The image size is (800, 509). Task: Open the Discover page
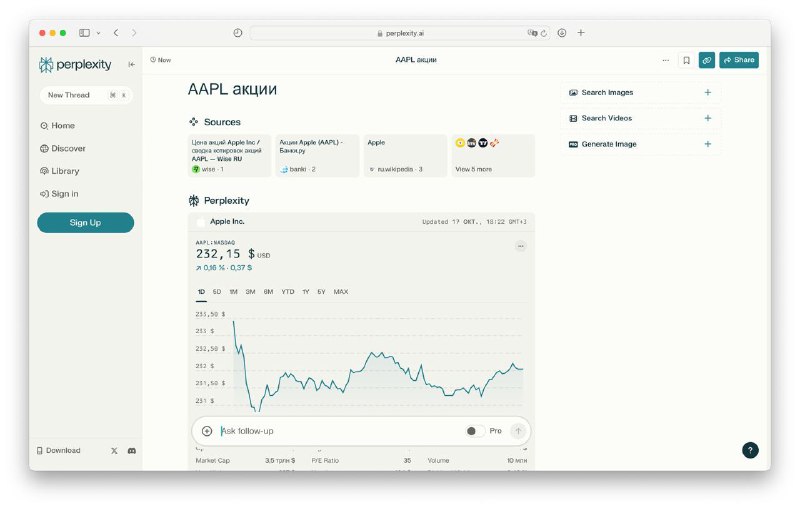point(63,148)
